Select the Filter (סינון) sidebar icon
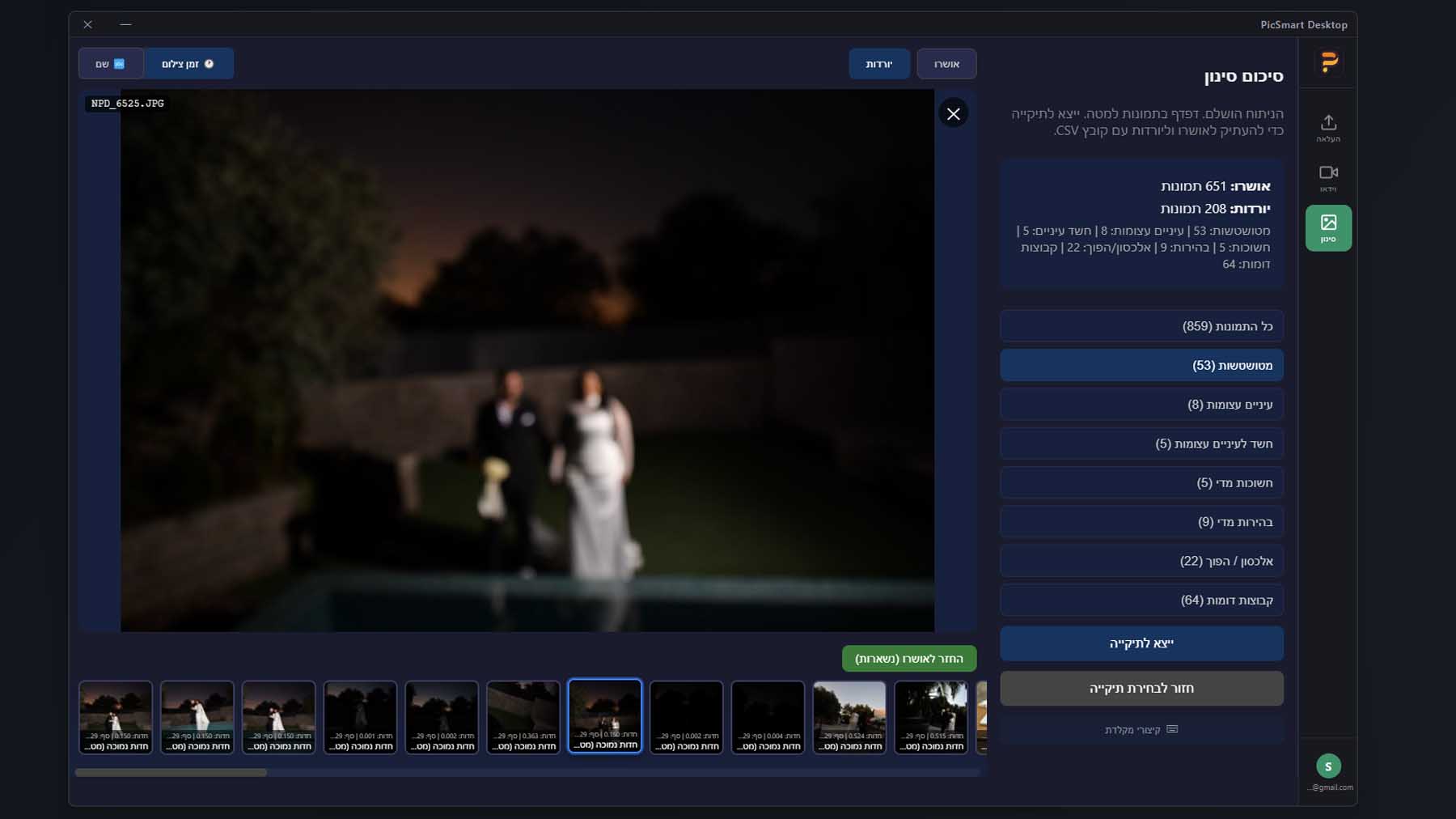This screenshot has width=1456, height=819. pos(1328,227)
